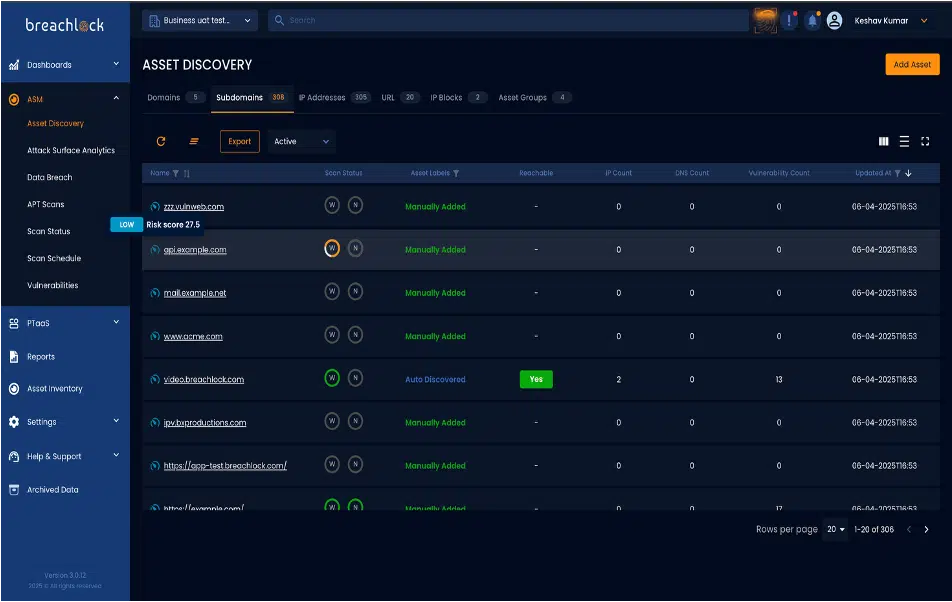Click the N scan icon for zzz.vulnweb.com
Viewport: 952px width, 602px height.
tap(355, 205)
